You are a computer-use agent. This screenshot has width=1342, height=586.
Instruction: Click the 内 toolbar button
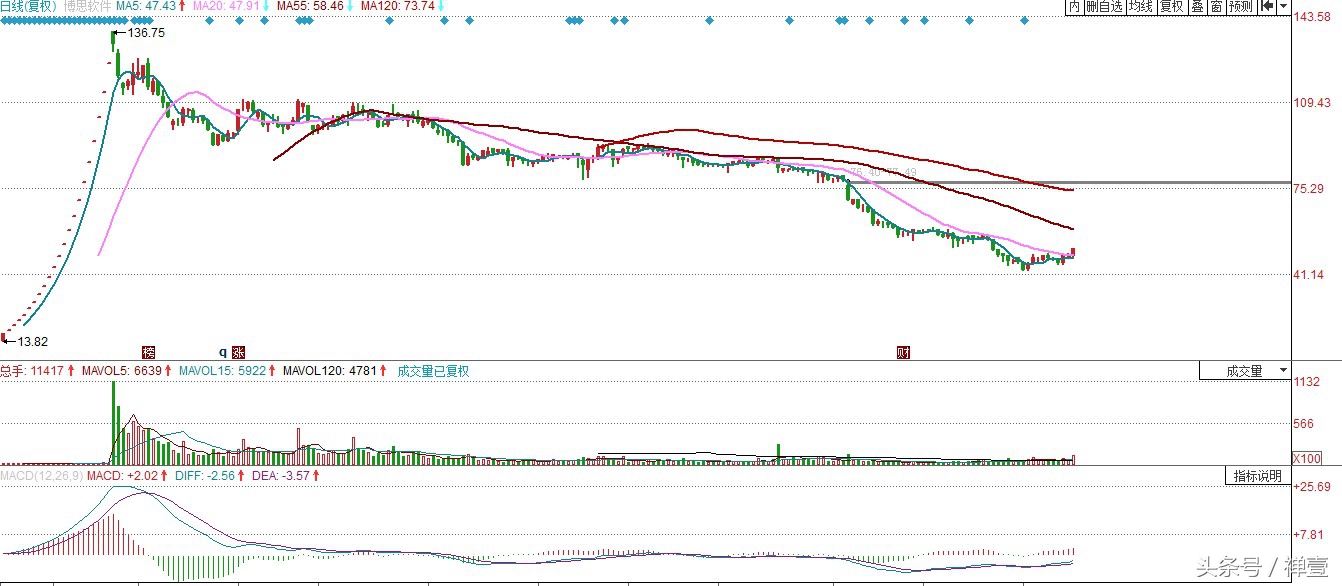[x=1074, y=7]
